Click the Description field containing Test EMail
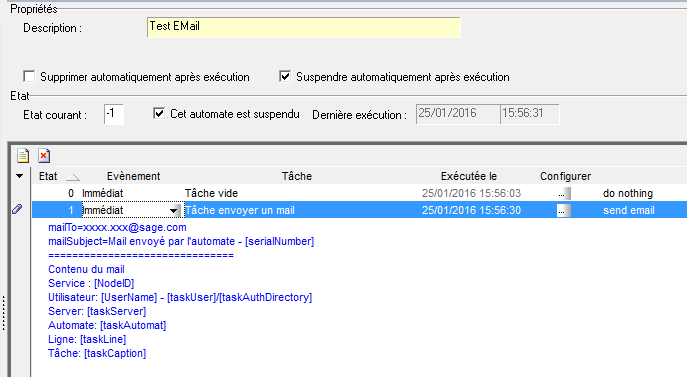The width and height of the screenshot is (687, 377). coord(304,27)
